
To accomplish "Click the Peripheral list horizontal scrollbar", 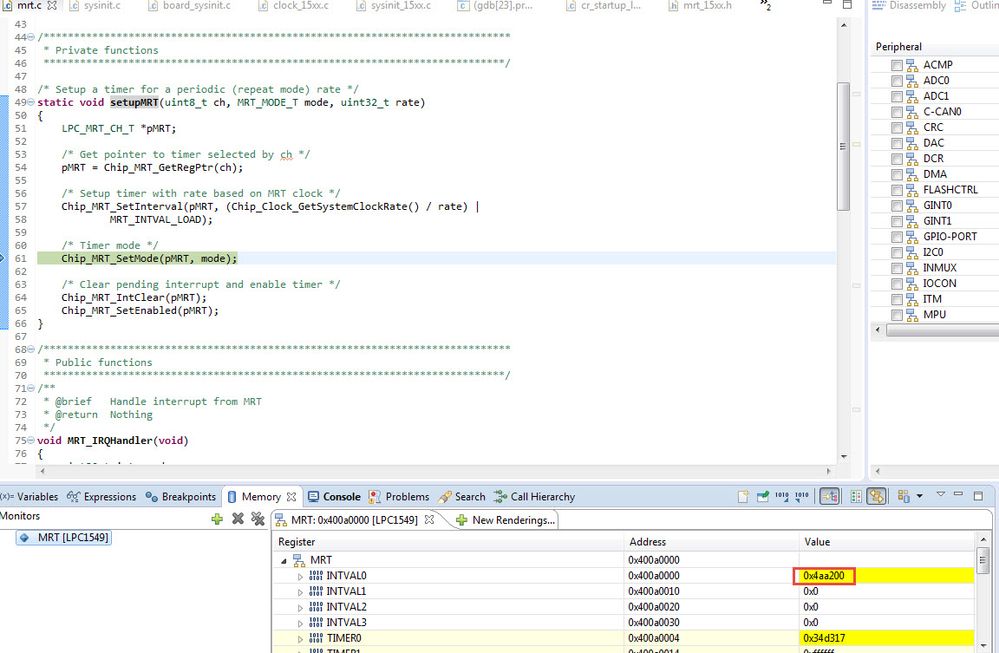I will tap(942, 330).
